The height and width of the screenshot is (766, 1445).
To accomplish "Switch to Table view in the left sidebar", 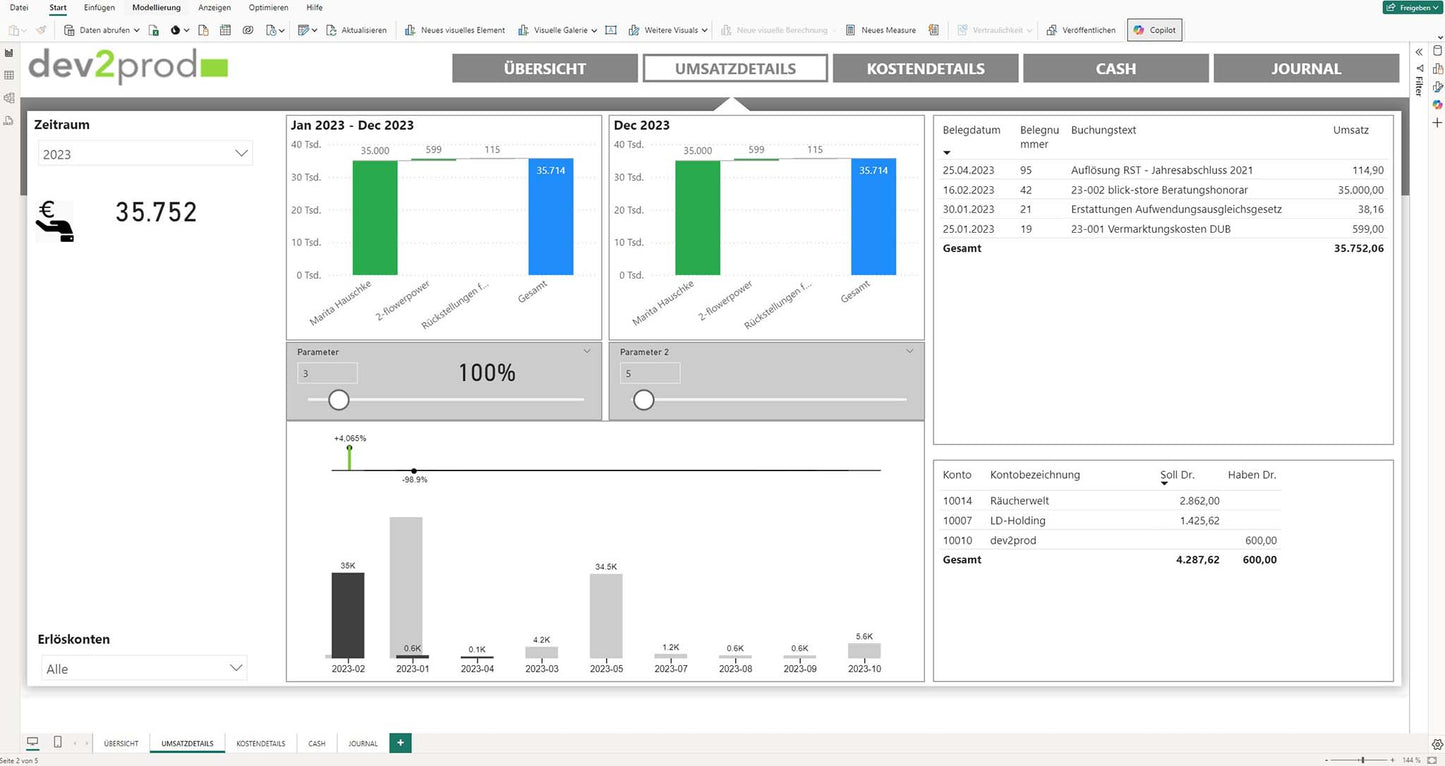I will (8, 75).
